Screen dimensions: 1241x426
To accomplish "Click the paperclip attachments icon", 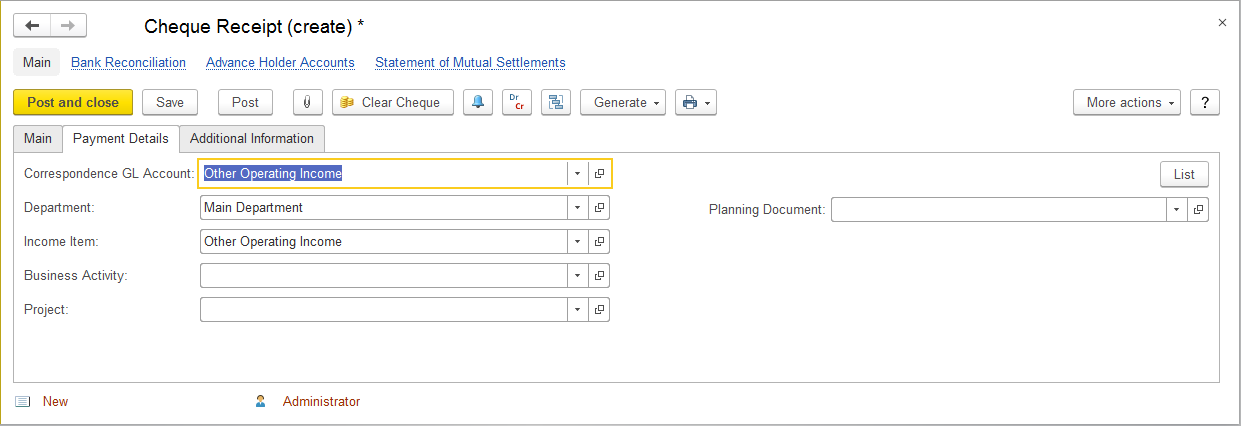I will 306,102.
